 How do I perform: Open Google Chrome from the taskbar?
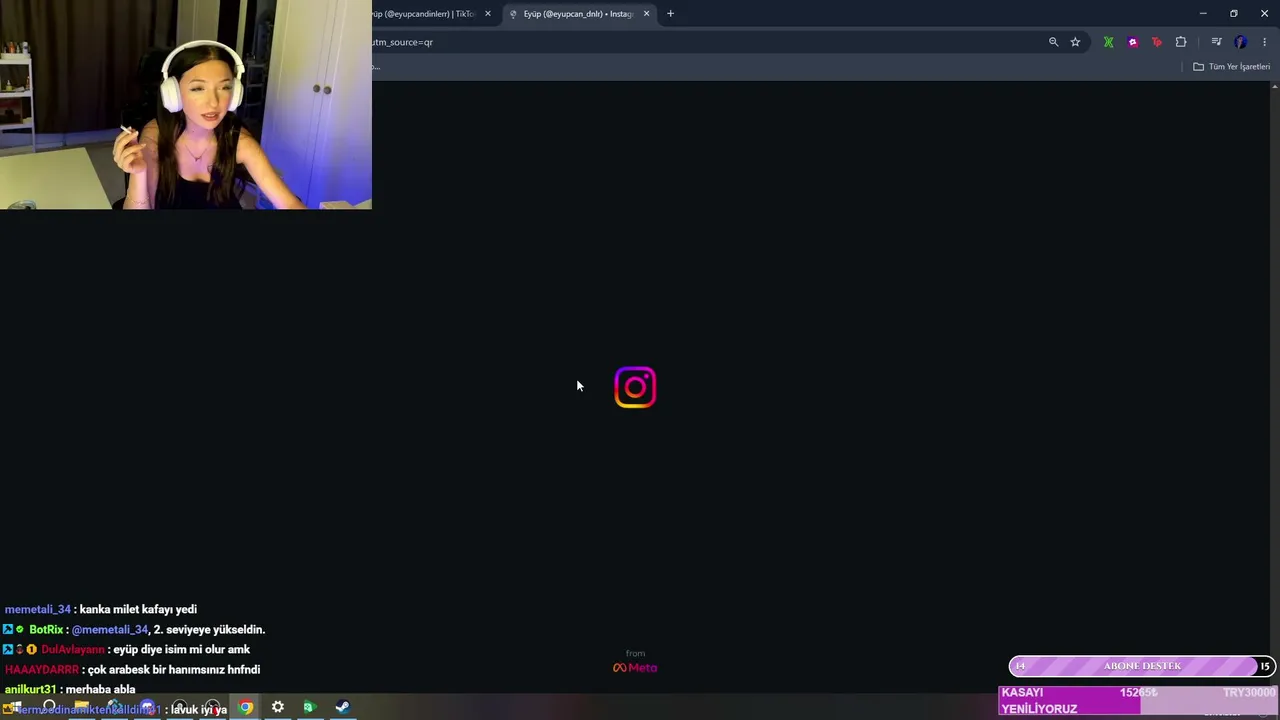coord(246,707)
